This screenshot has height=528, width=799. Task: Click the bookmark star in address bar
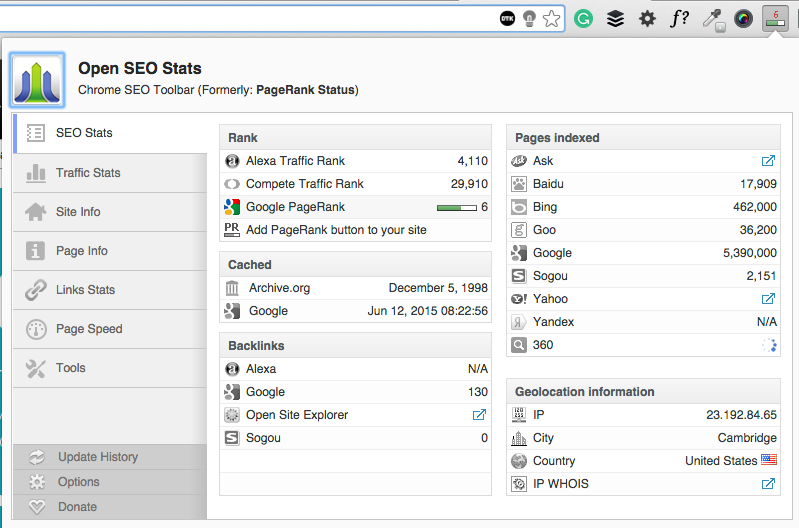click(551, 18)
